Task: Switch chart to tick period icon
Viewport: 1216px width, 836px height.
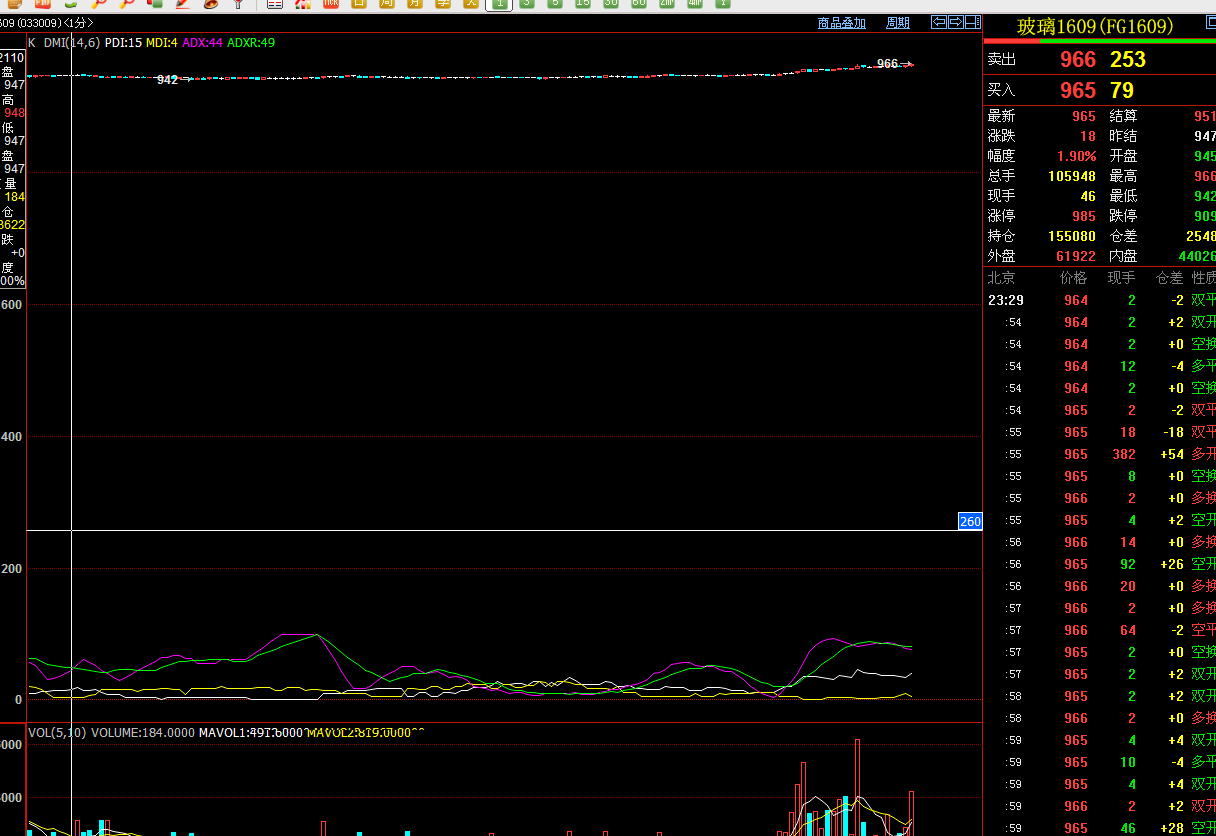Action: pyautogui.click(x=331, y=4)
